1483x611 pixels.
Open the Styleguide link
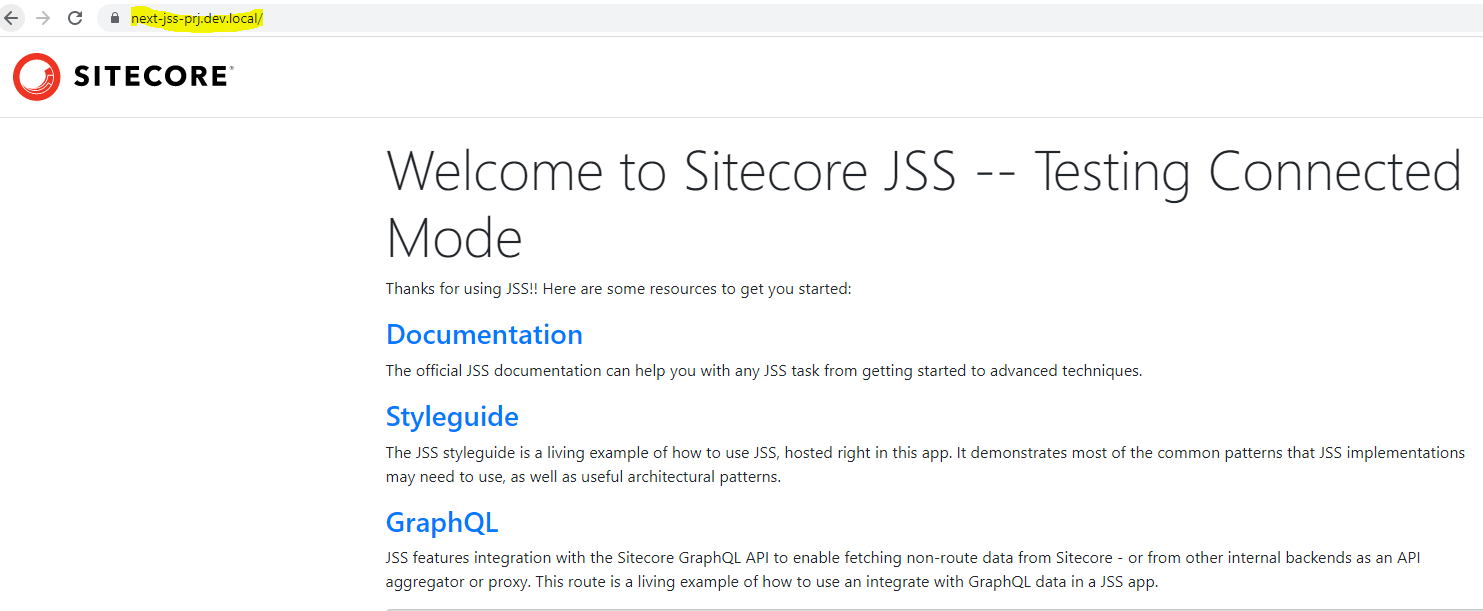[x=452, y=416]
